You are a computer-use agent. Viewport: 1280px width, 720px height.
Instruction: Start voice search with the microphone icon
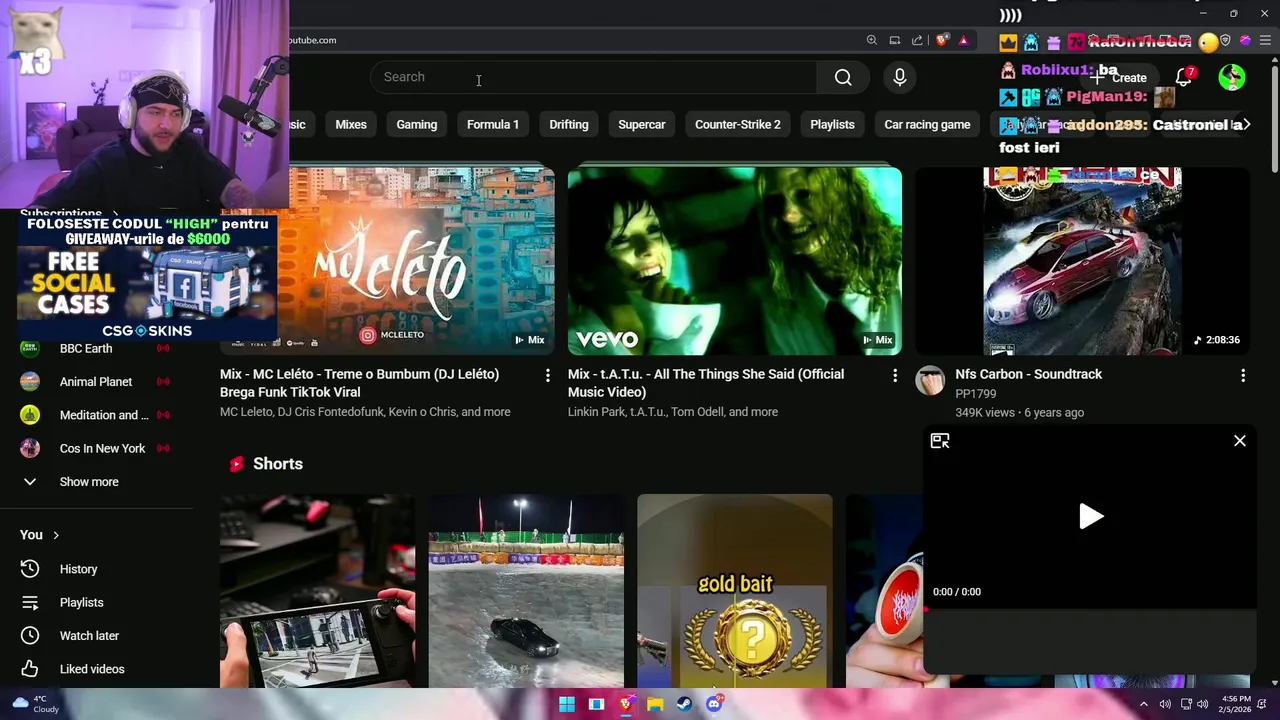[x=900, y=77]
